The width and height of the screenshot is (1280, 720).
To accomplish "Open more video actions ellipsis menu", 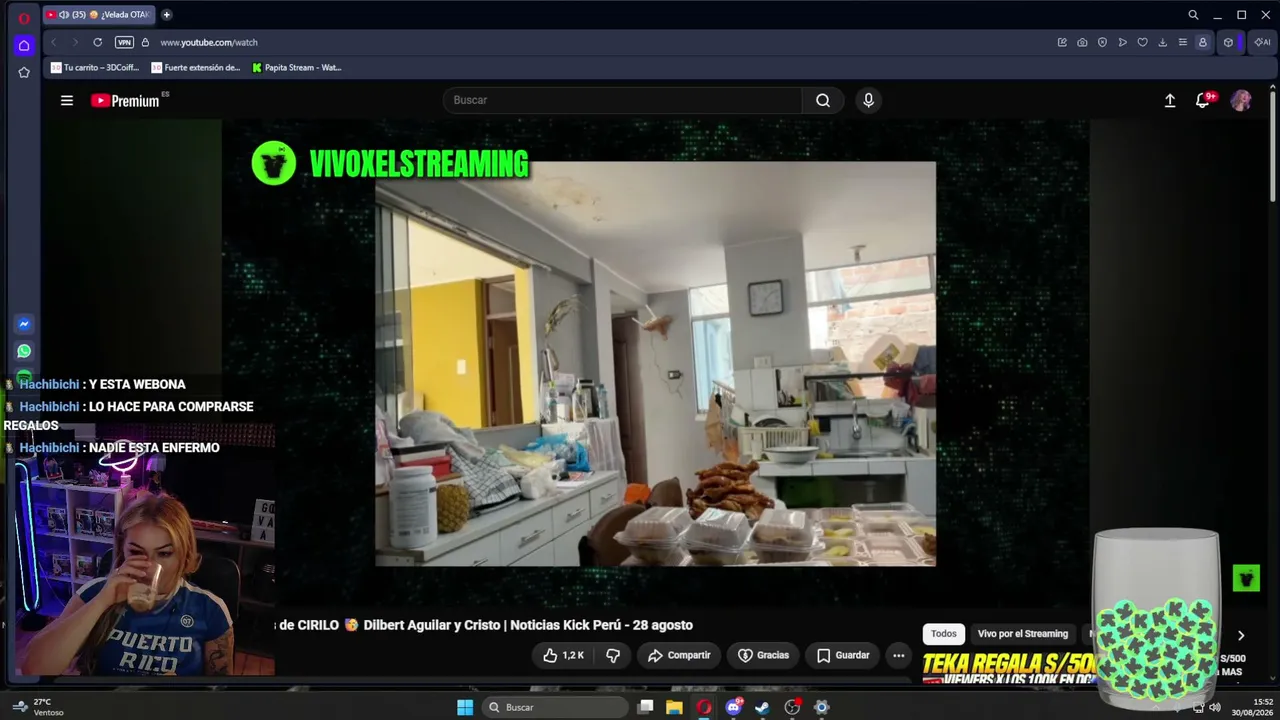I will (x=898, y=655).
